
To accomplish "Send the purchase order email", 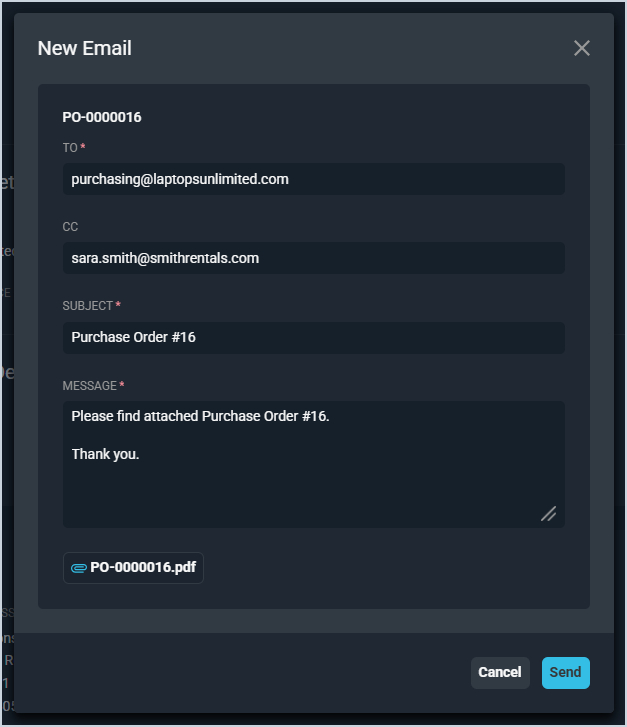I will point(565,672).
